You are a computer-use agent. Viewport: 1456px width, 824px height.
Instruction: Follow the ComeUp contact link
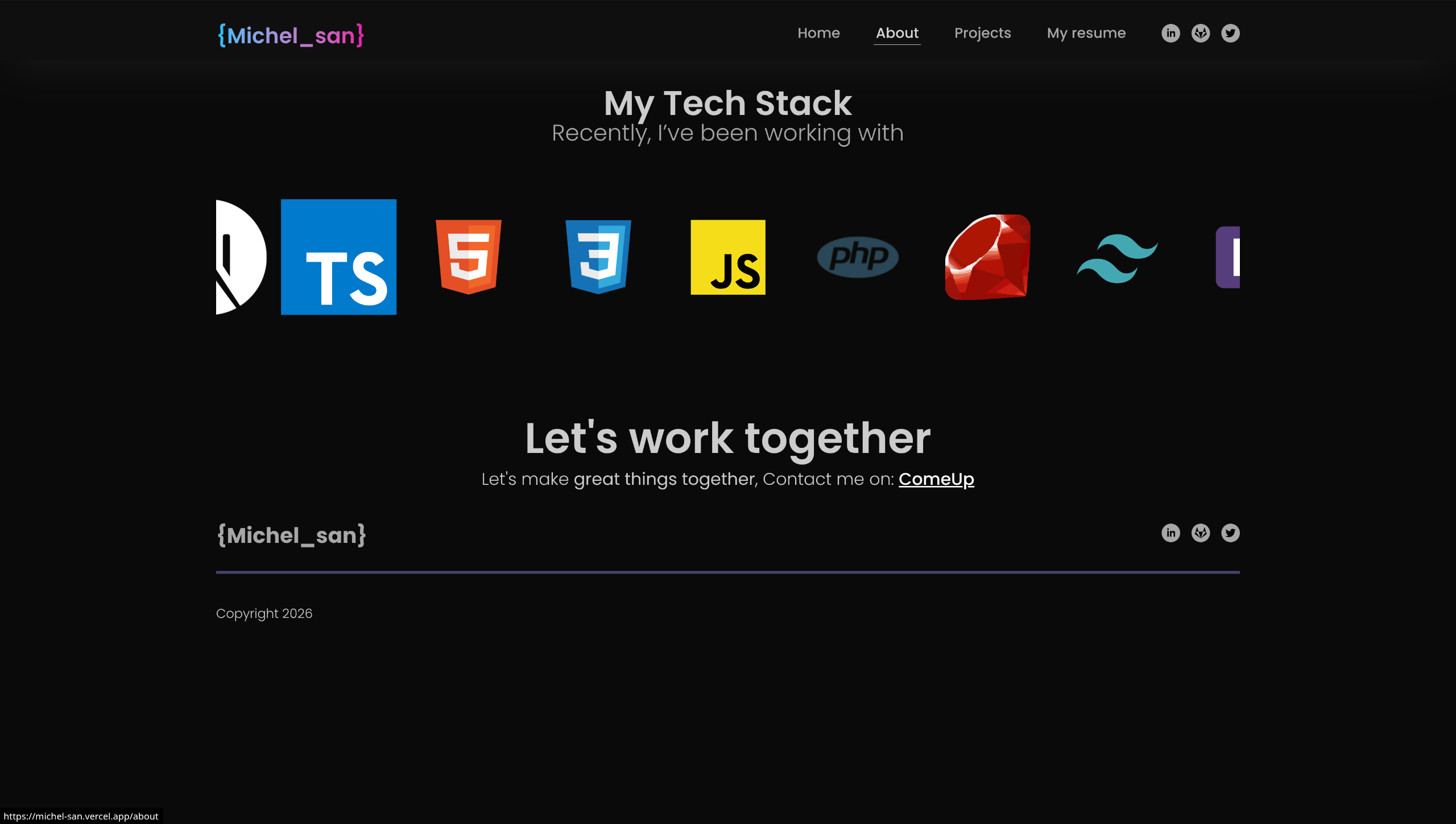coord(936,479)
